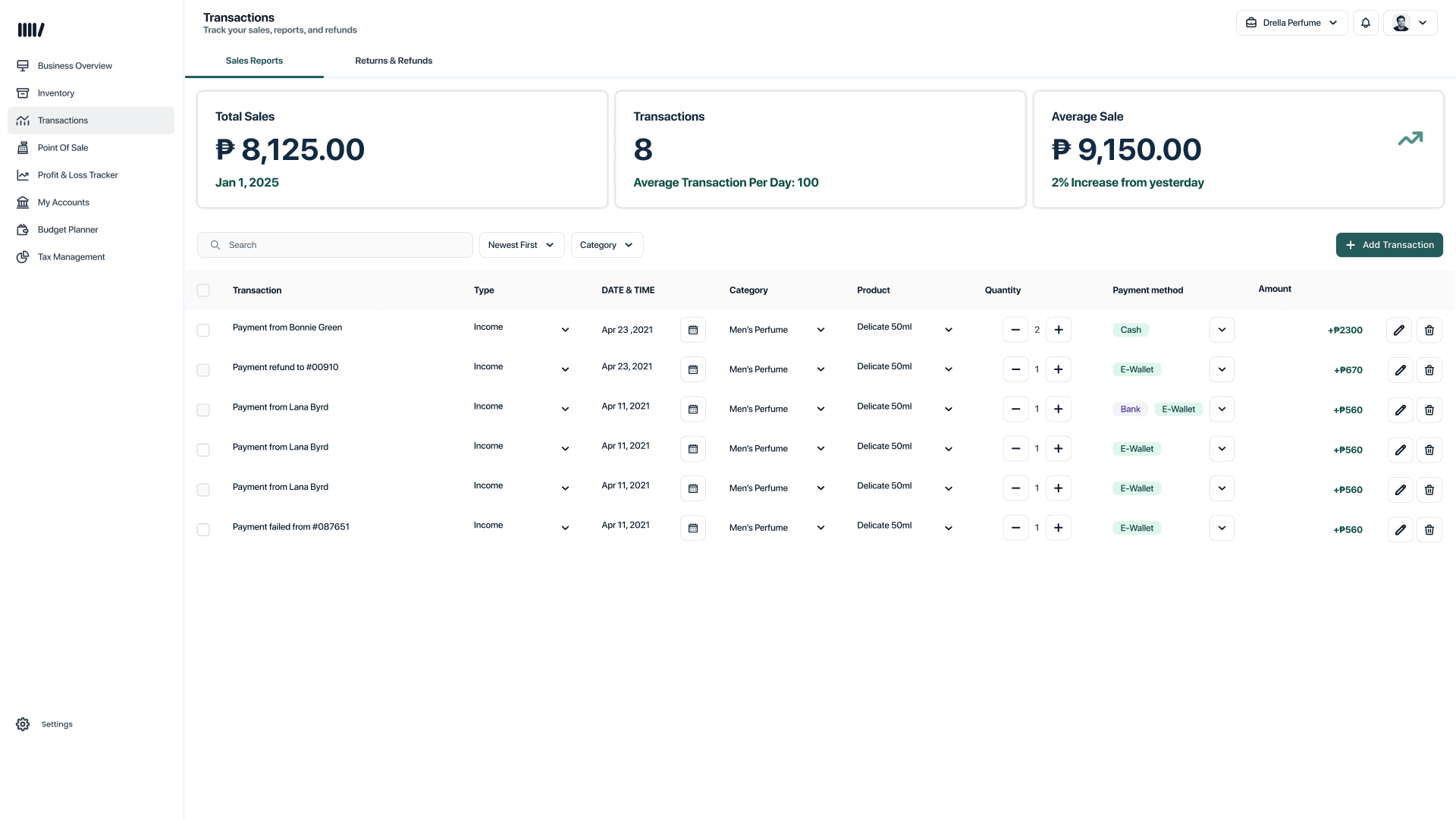Decrease quantity for Payment refund to #00910
Image resolution: width=1456 pixels, height=819 pixels.
pos(1015,369)
